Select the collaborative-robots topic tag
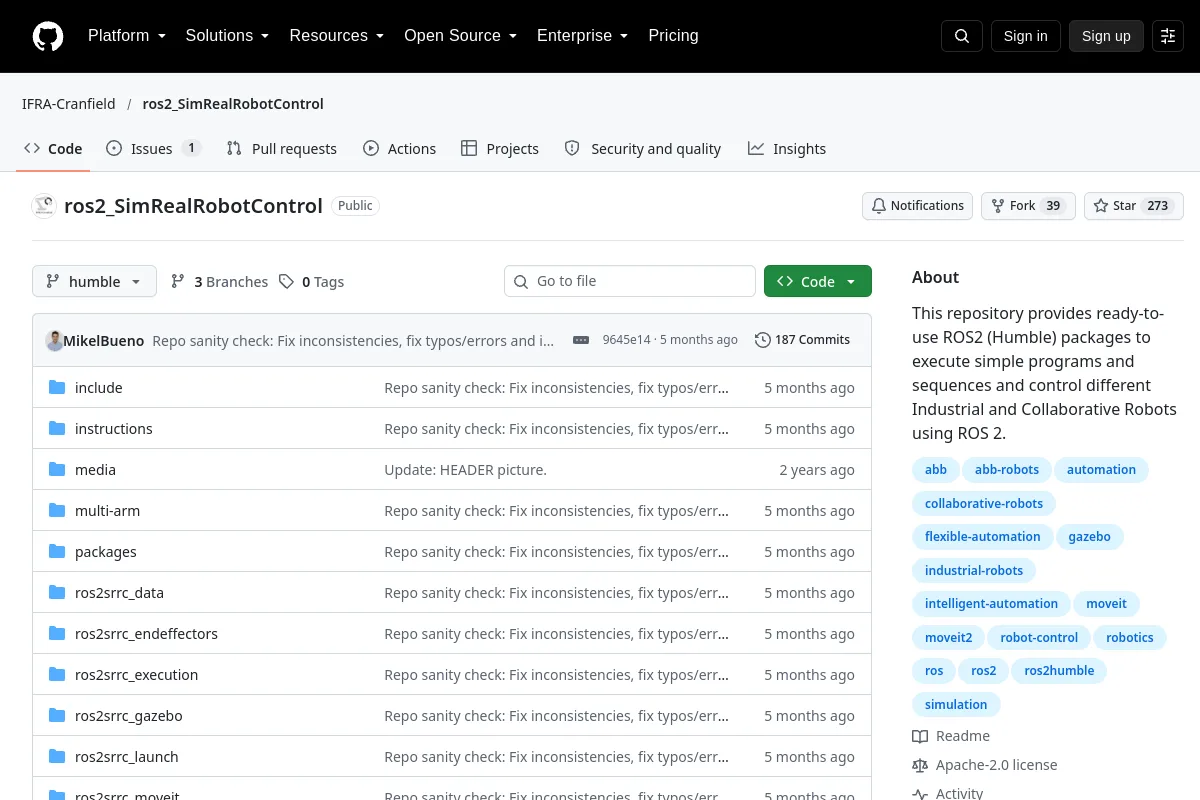Viewport: 1200px width, 800px height. click(984, 503)
